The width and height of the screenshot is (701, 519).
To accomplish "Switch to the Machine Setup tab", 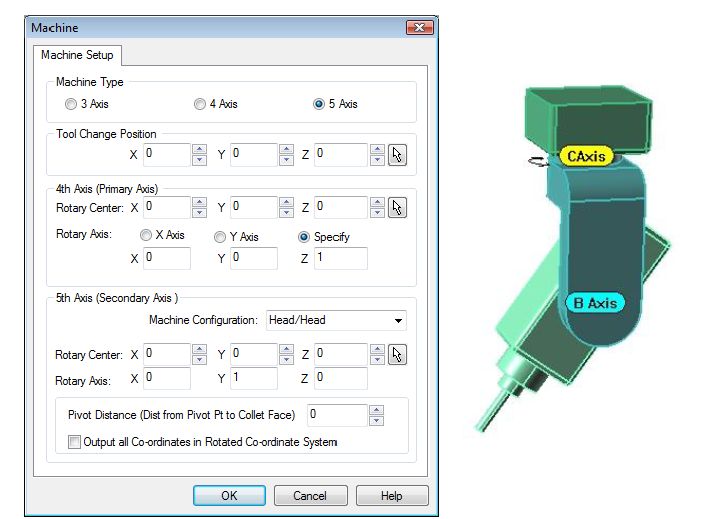I will coord(78,55).
